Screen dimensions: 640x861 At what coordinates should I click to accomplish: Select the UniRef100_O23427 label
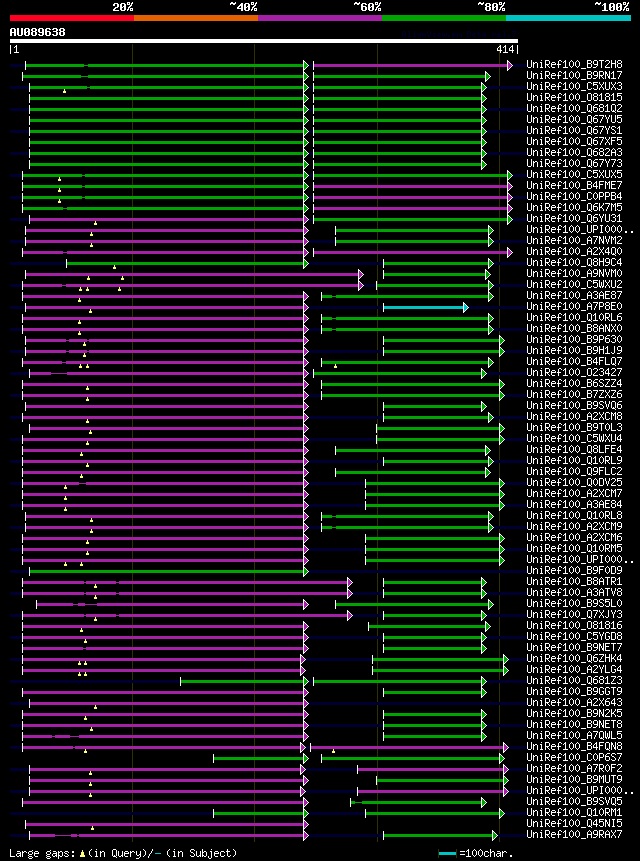click(x=574, y=372)
